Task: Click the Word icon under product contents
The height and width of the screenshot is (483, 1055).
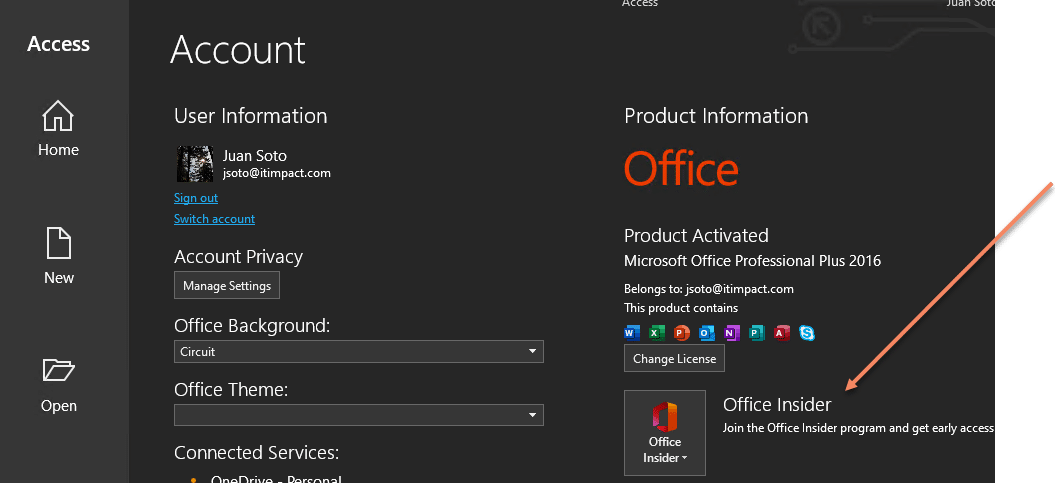Action: click(632, 332)
